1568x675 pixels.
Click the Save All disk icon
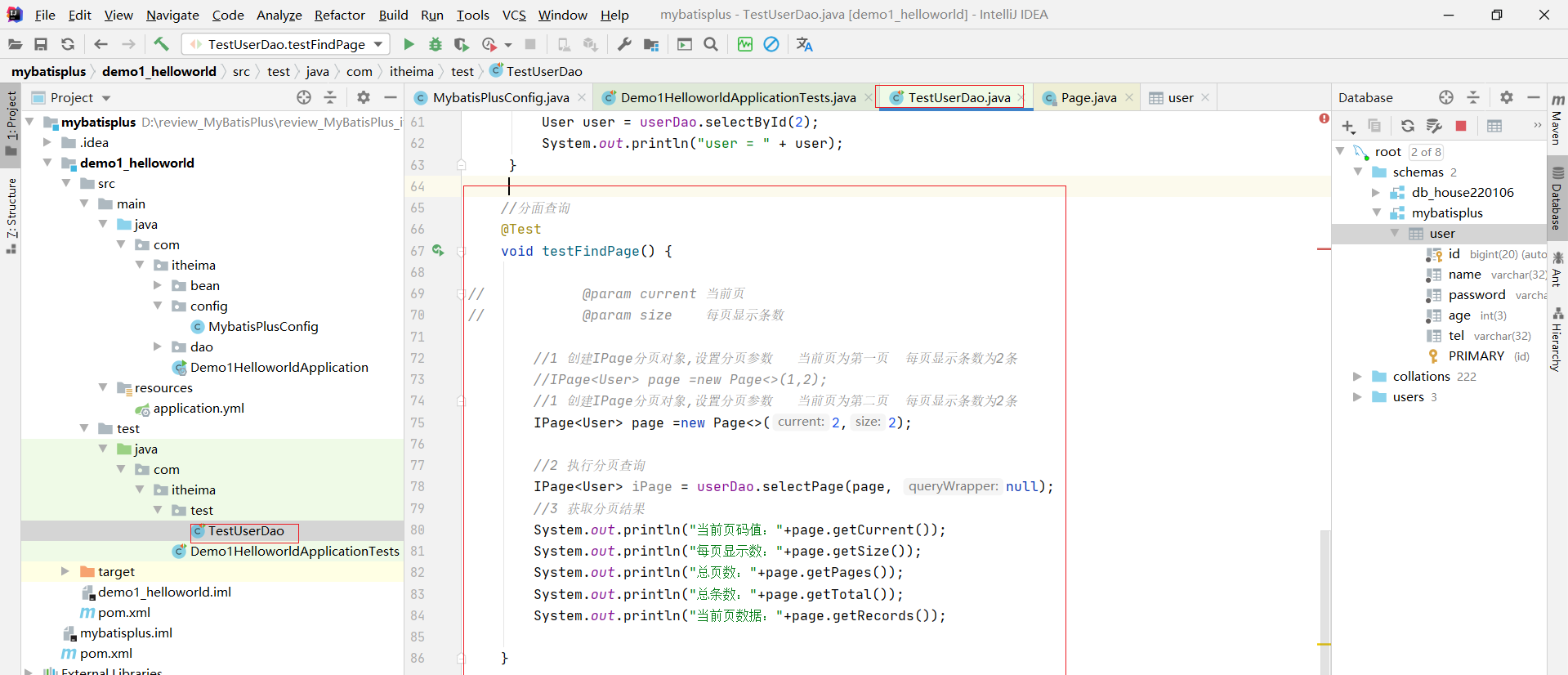pyautogui.click(x=41, y=45)
